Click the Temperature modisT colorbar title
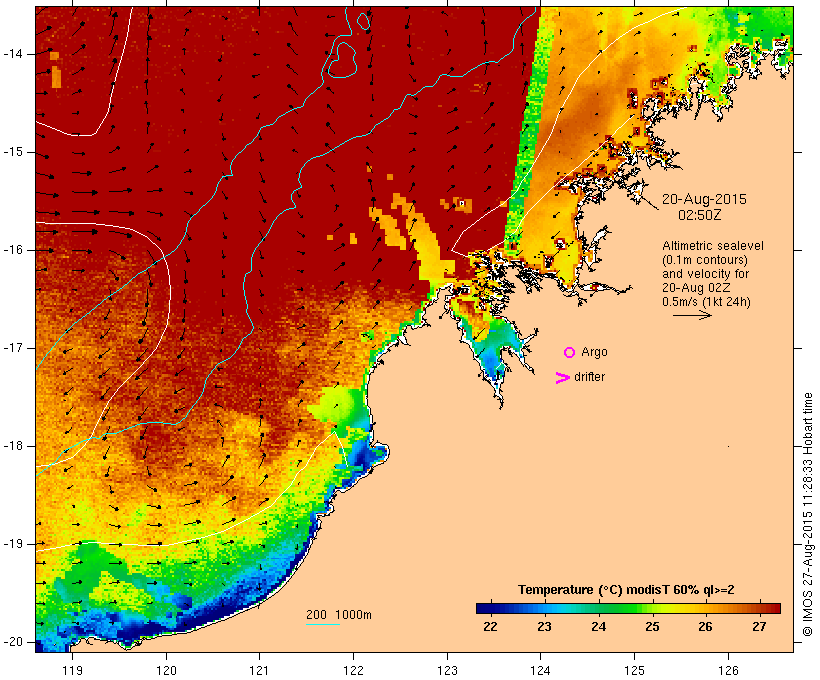 [626, 590]
